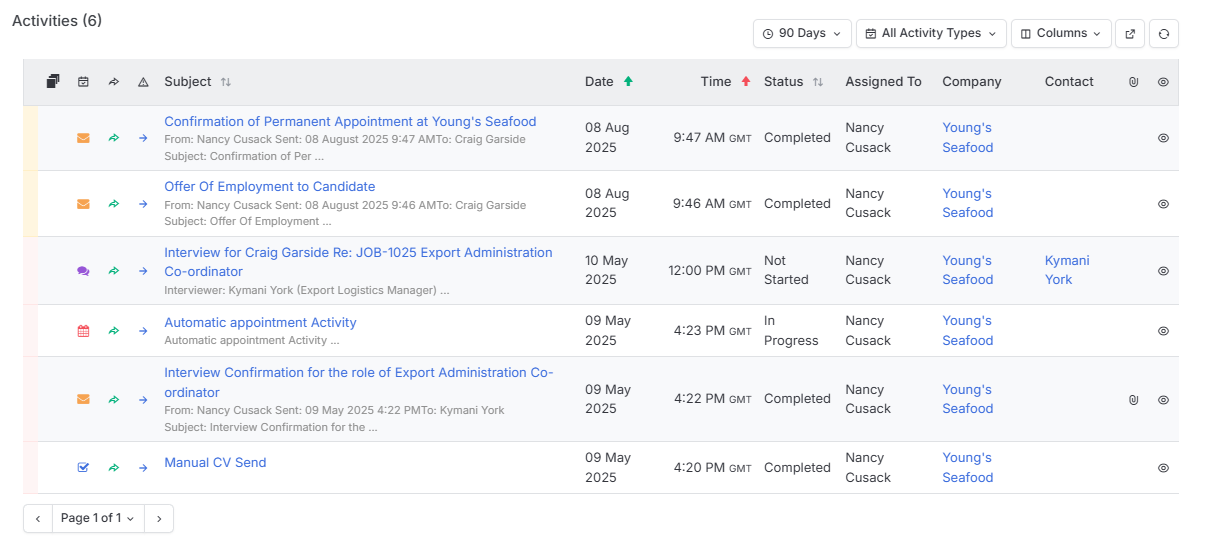
Task: Click green share arrow for Confirmation of Permanent Appointment
Action: pos(113,138)
